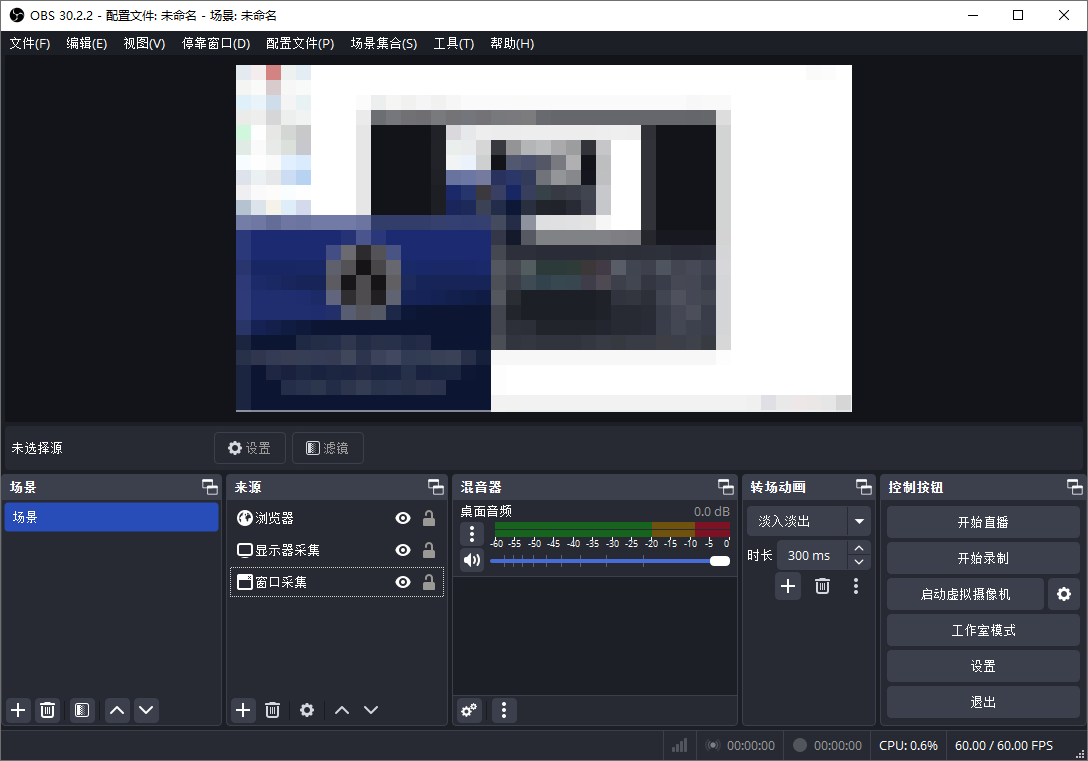Open the 场景集合(S) menu

click(384, 43)
